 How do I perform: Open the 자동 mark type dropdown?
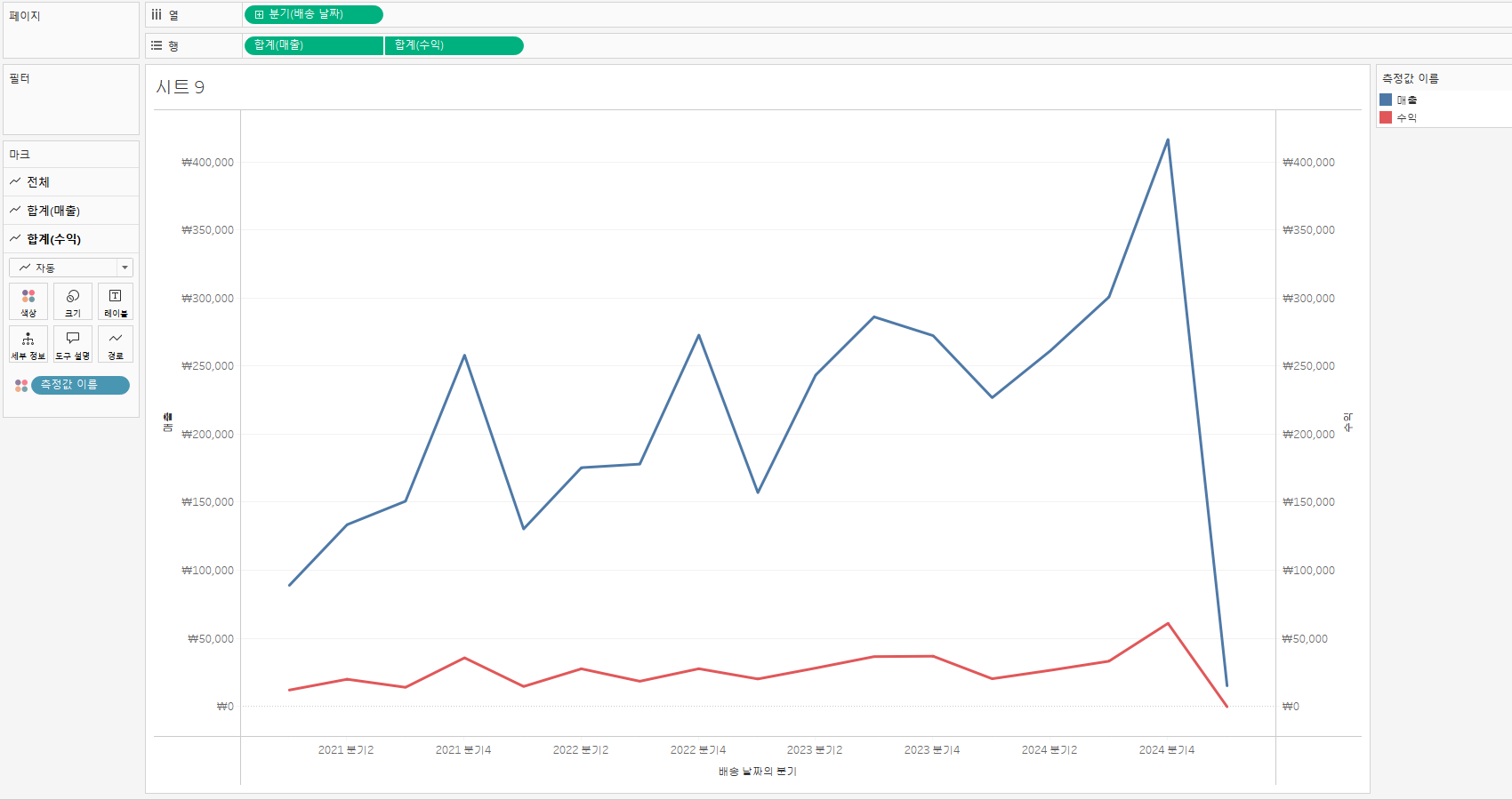[x=71, y=268]
